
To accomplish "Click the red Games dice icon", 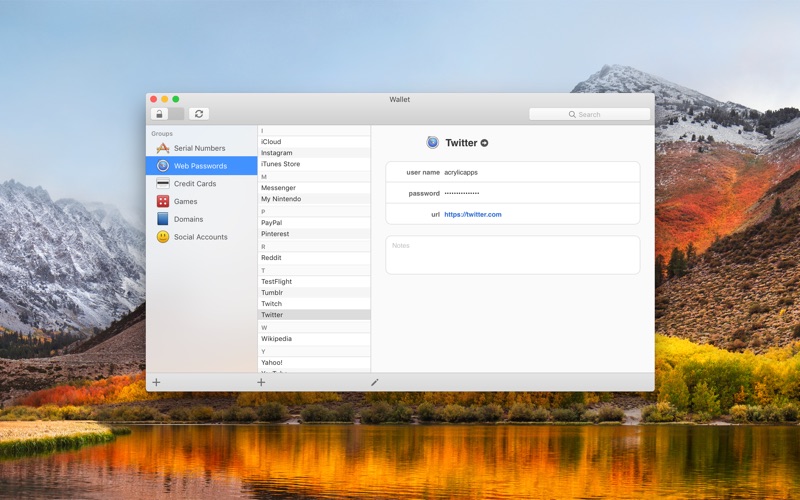I will (x=163, y=202).
